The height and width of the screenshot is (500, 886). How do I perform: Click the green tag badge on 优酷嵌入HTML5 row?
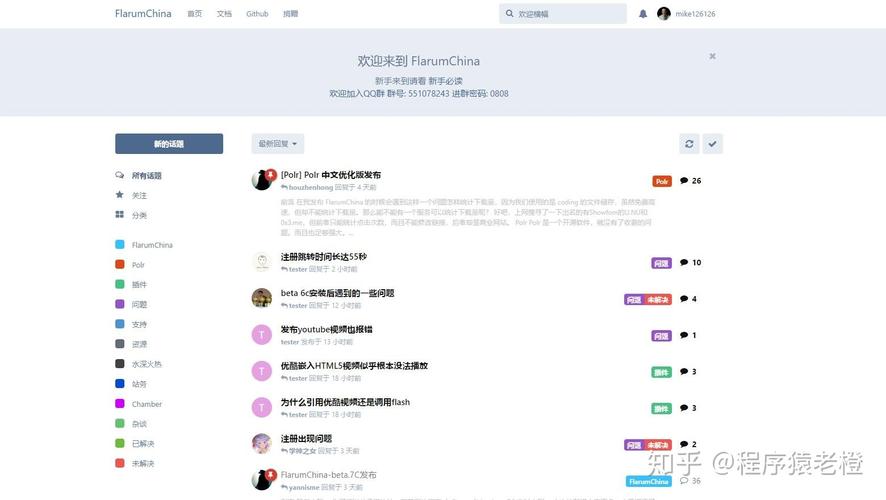click(x=661, y=372)
